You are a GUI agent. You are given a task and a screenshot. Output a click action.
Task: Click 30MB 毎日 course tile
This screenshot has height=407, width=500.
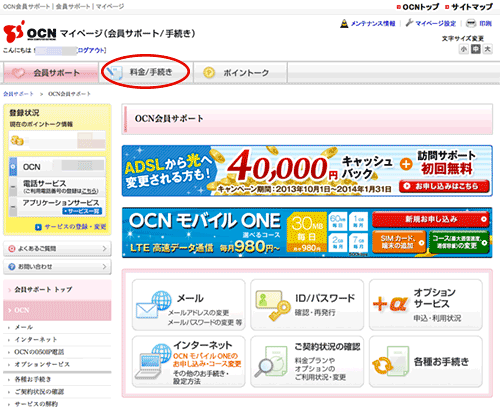point(307,232)
